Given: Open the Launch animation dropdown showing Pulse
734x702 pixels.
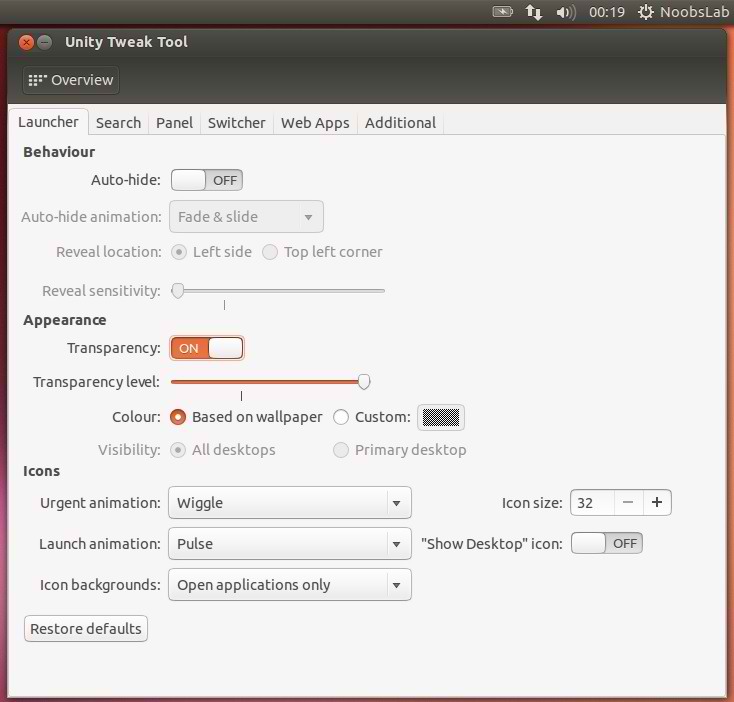Looking at the screenshot, I should pyautogui.click(x=290, y=544).
